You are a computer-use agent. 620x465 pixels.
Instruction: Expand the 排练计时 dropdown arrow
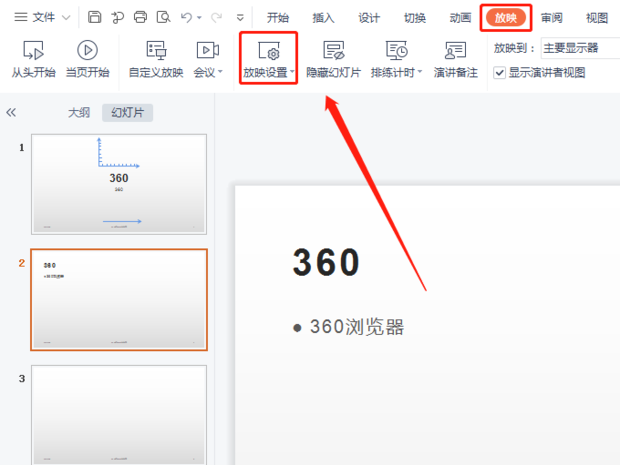click(420, 72)
